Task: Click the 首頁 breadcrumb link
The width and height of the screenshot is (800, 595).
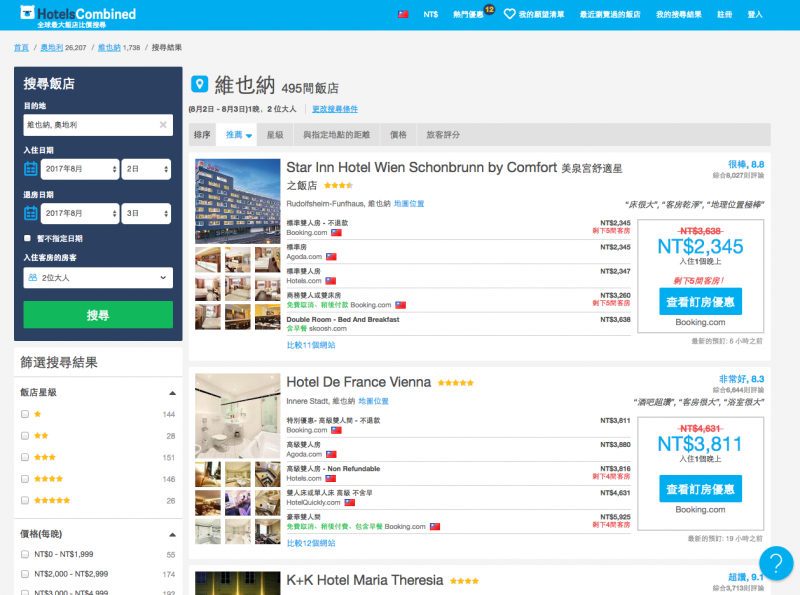Action: pyautogui.click(x=21, y=47)
